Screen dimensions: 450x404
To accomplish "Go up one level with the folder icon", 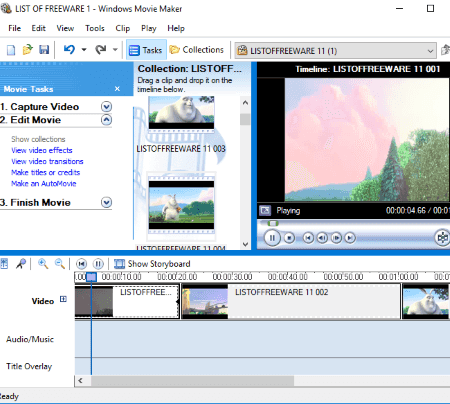I will coord(445,50).
